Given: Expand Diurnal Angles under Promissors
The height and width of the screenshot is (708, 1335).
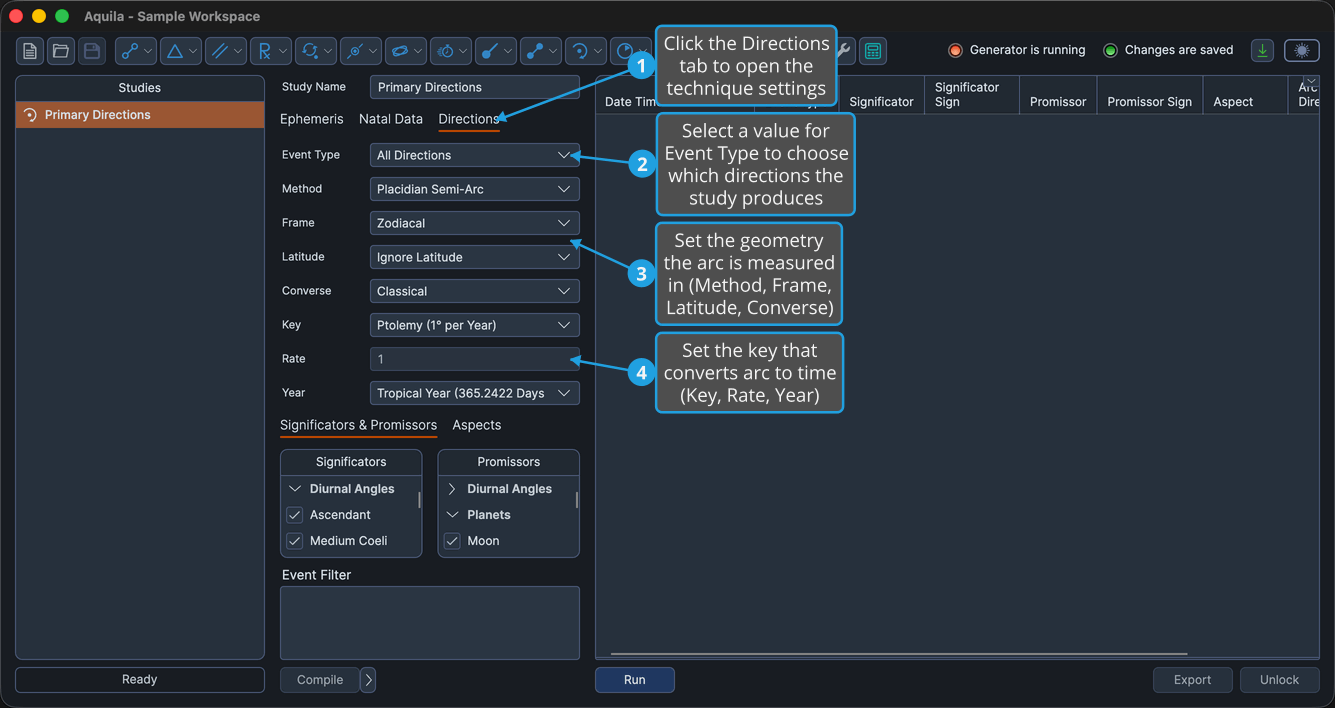Looking at the screenshot, I should pos(452,489).
